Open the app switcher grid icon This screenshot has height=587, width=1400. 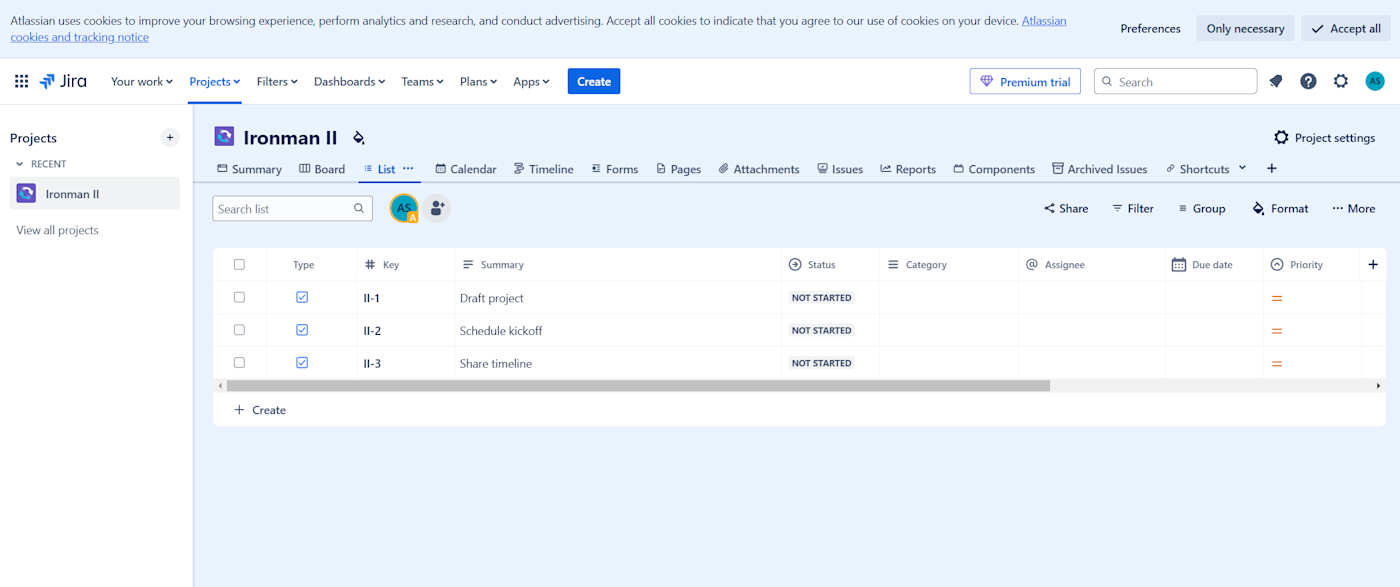point(21,82)
